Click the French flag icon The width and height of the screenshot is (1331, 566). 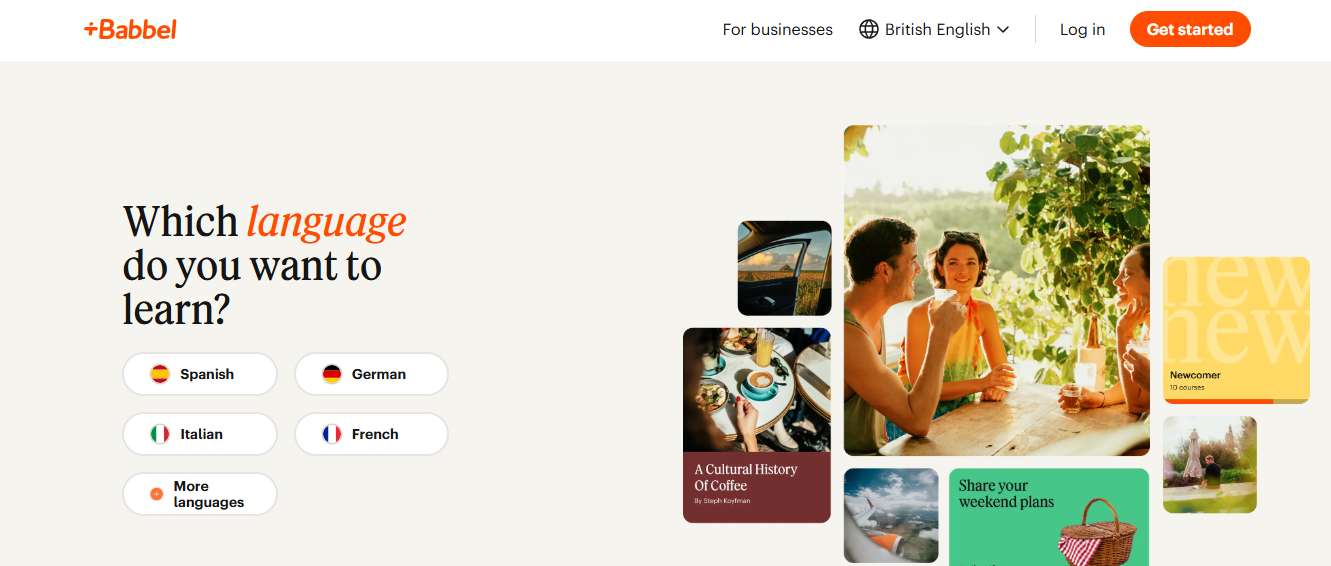tap(332, 434)
